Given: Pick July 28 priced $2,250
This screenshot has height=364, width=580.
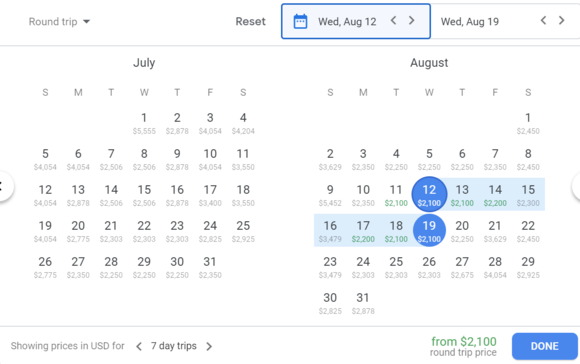Looking at the screenshot, I should tap(111, 267).
